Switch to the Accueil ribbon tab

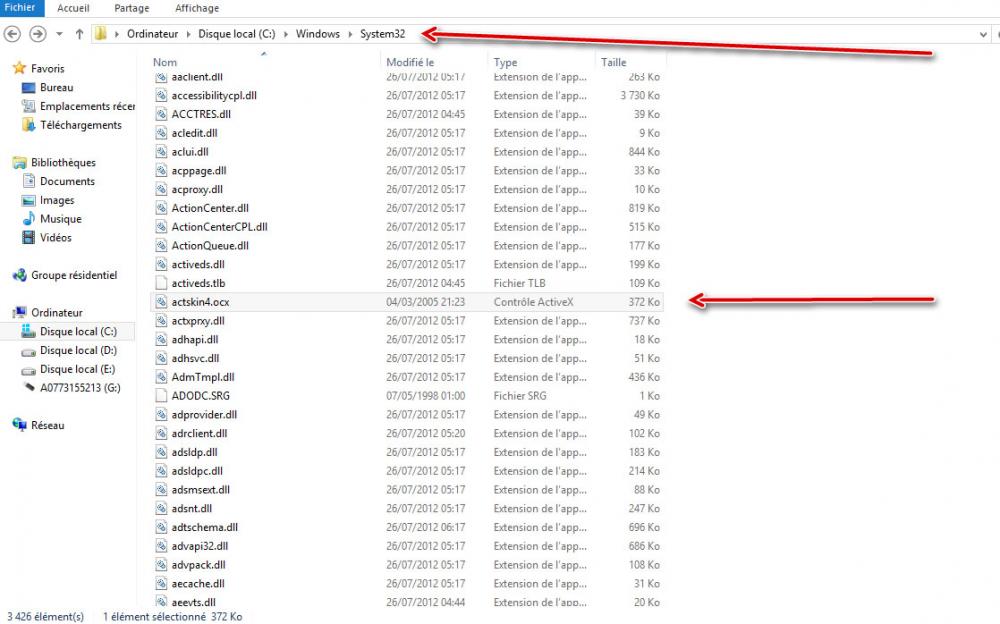(73, 8)
